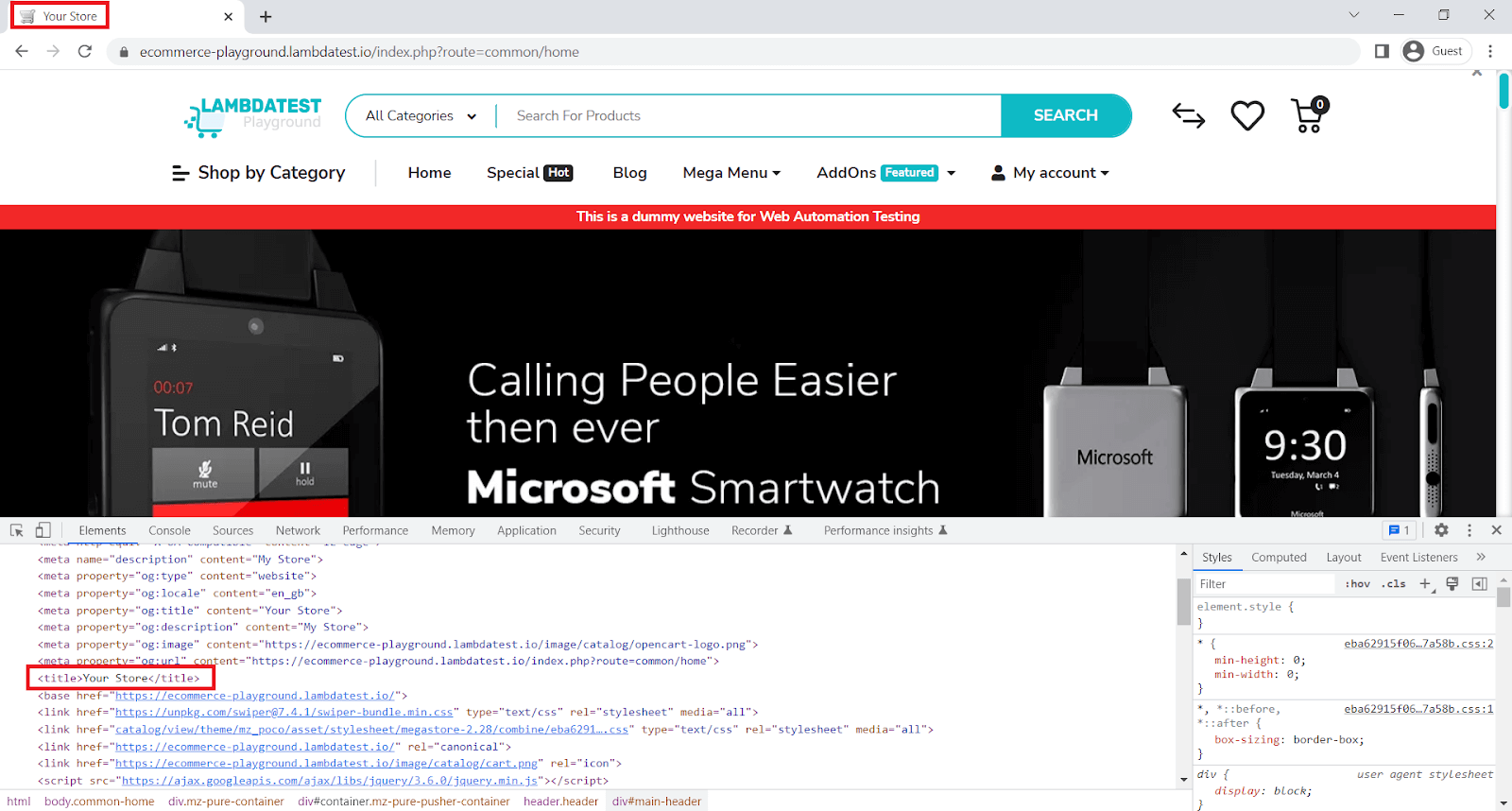Open eba62915f06…7a58b.css:2 stylesheet link
The width and height of the screenshot is (1512, 811).
pos(1418,644)
